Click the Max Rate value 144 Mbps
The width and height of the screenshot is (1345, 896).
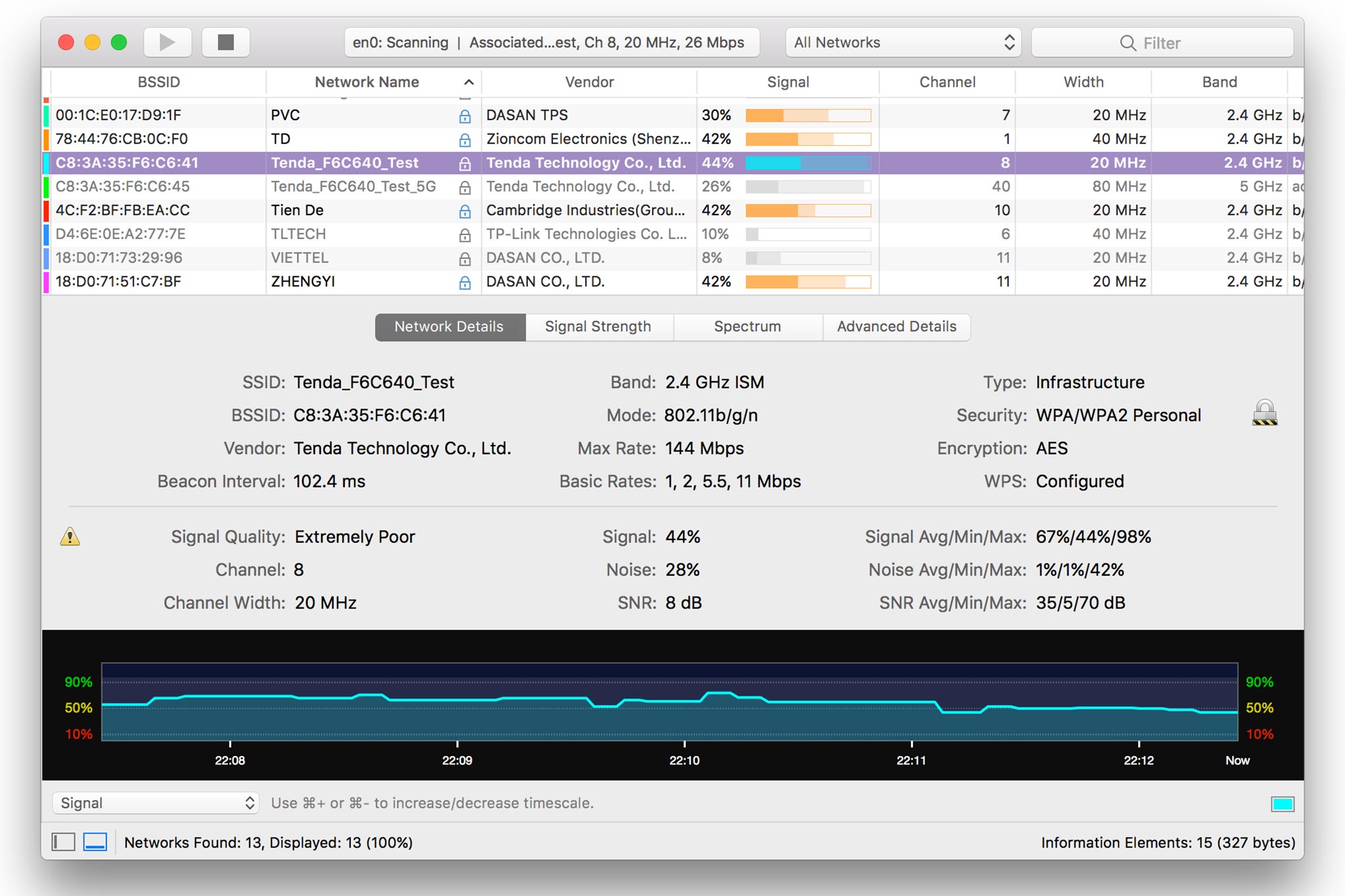coord(704,448)
